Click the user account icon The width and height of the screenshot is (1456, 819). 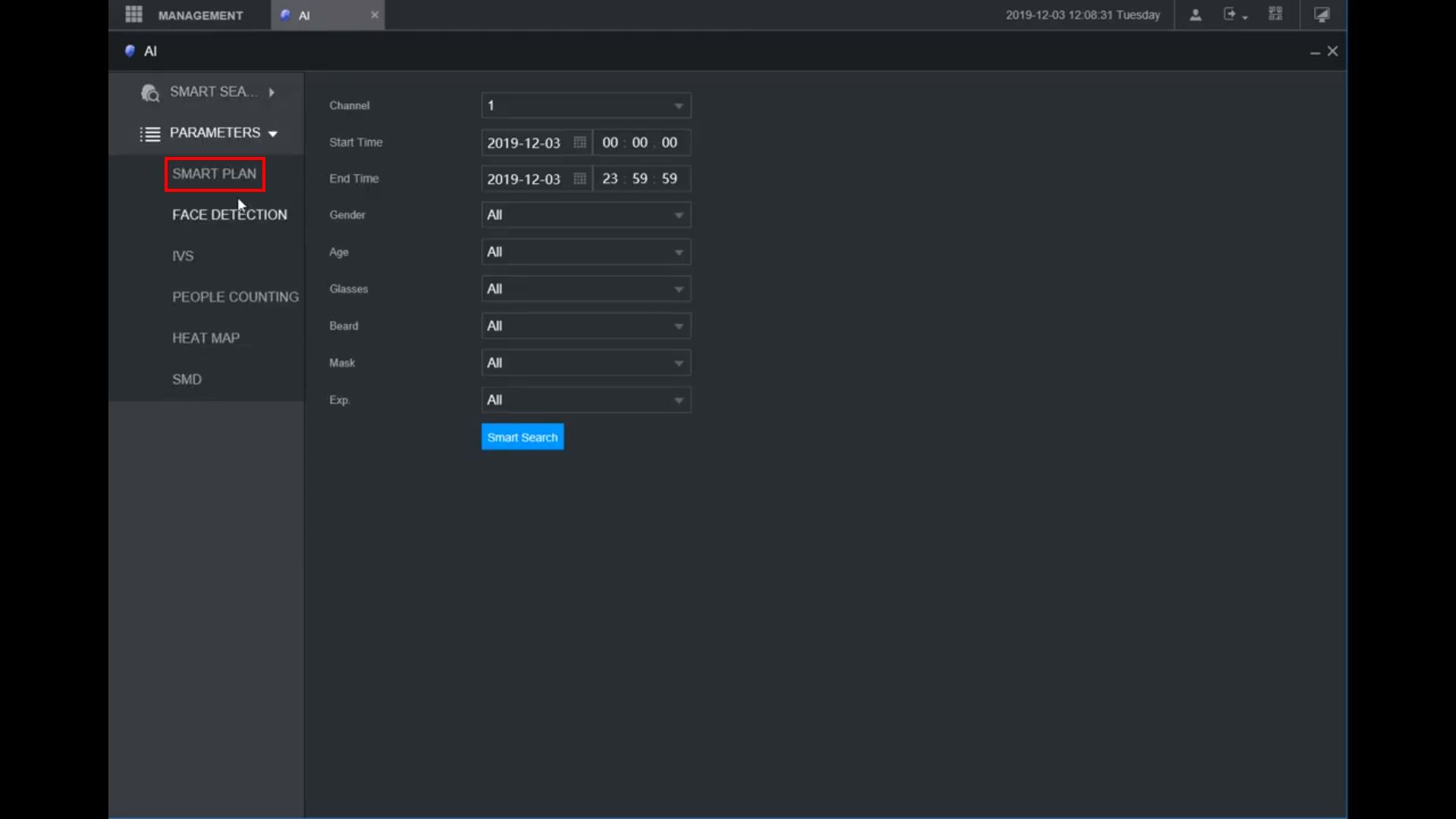1195,14
